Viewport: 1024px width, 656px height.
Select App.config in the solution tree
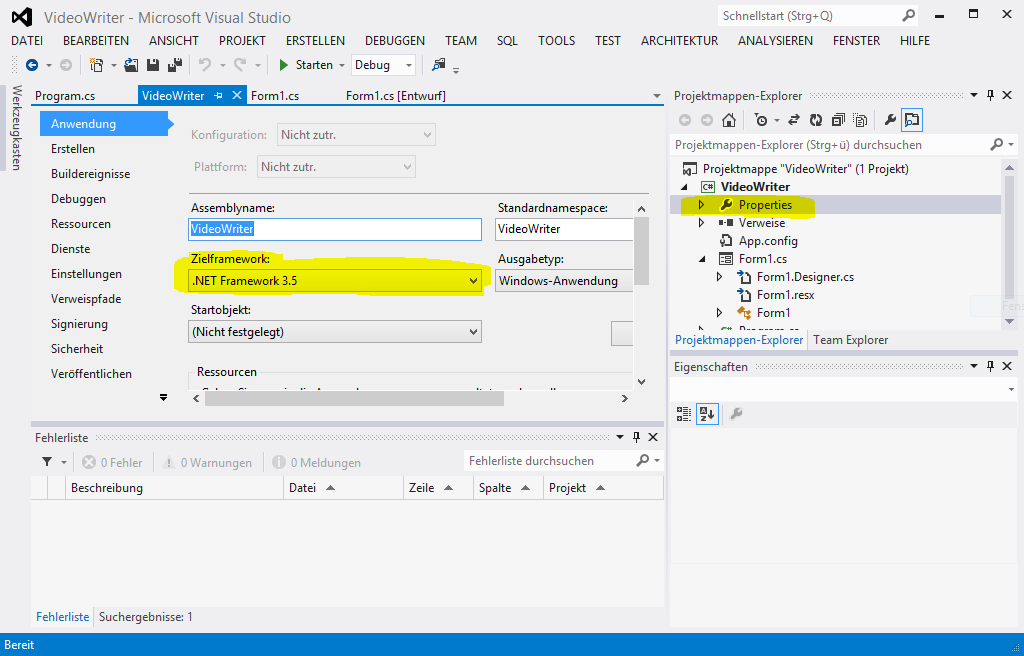(768, 241)
